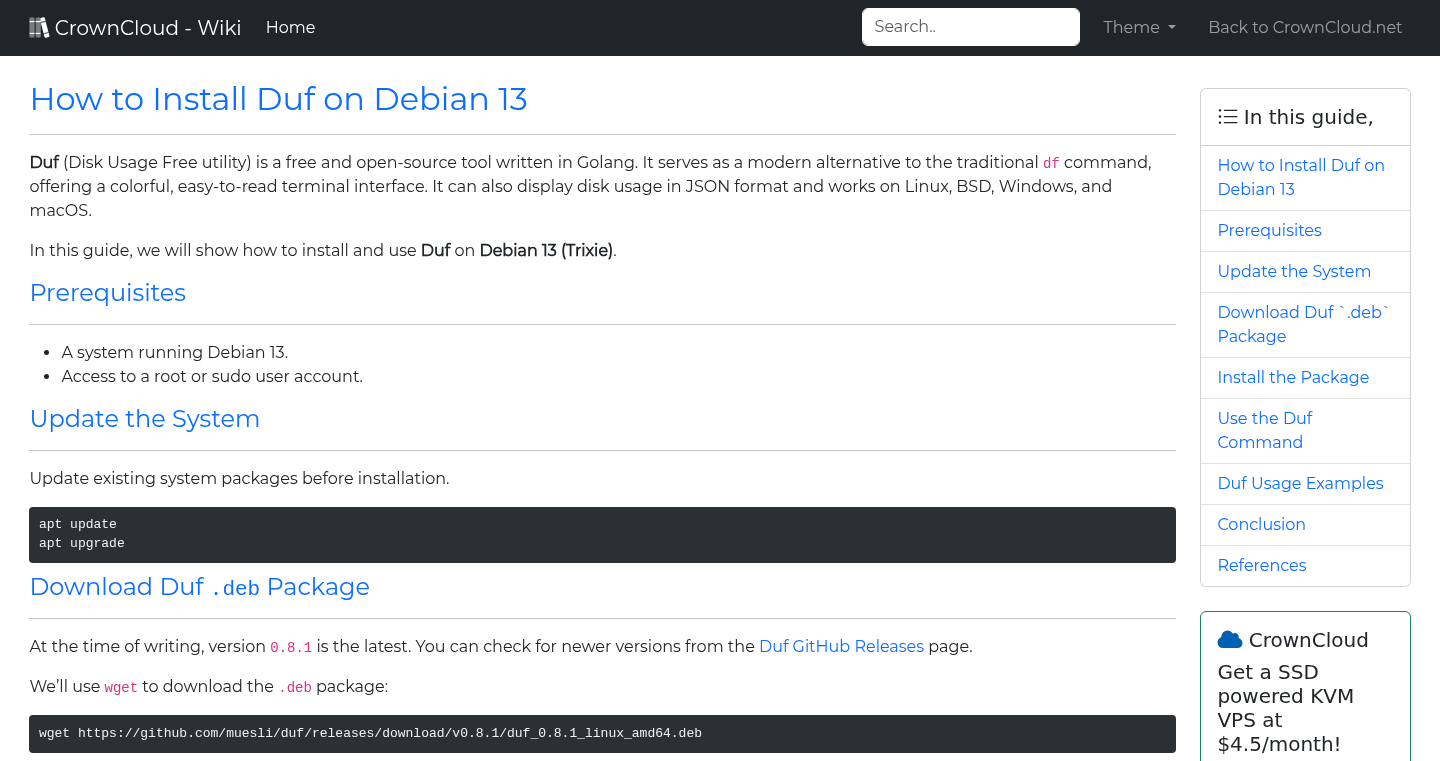The height and width of the screenshot is (761, 1440).
Task: Navigate to Prerequisites via the guide sidebar
Action: pyautogui.click(x=1269, y=230)
